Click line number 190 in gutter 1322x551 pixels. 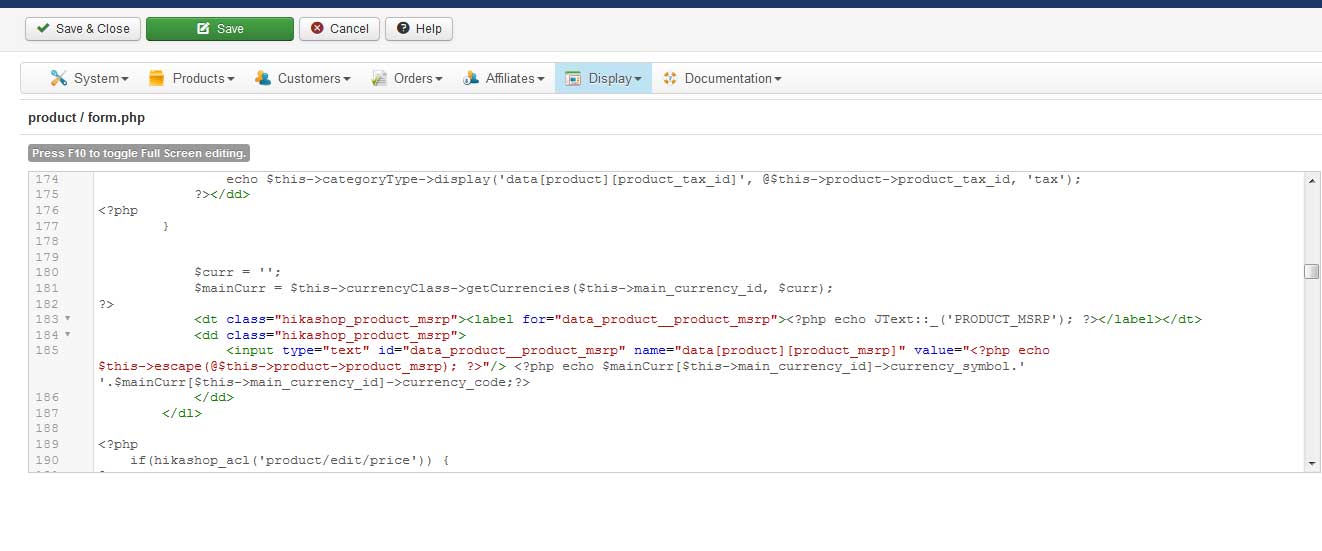(x=47, y=460)
